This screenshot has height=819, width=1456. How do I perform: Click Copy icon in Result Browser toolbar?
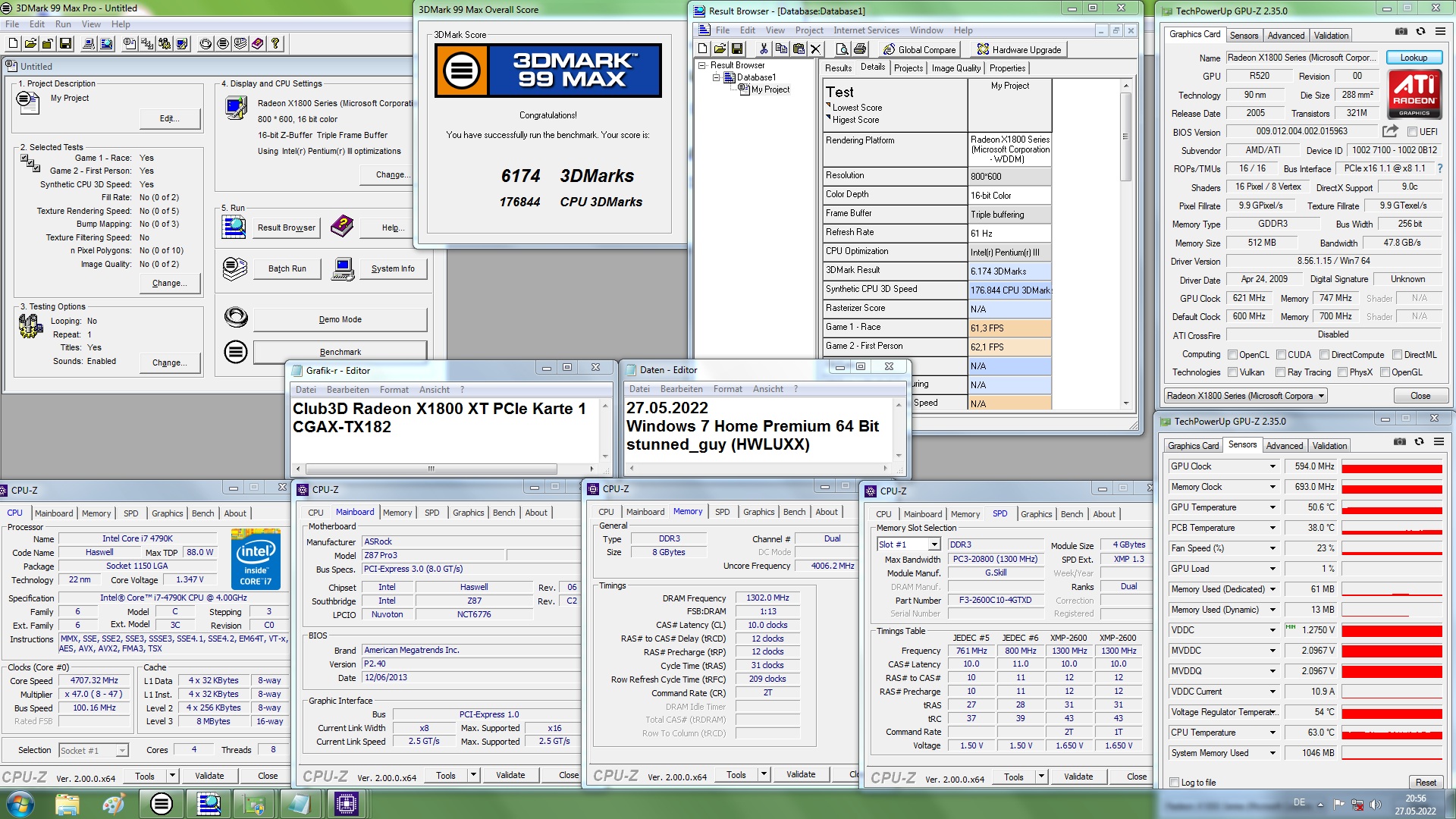tap(781, 49)
